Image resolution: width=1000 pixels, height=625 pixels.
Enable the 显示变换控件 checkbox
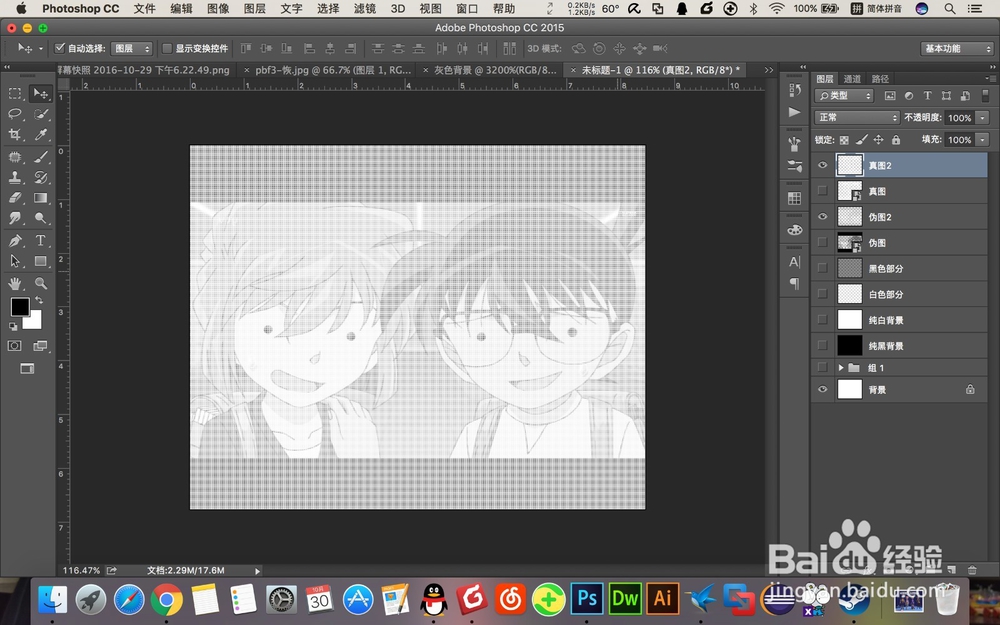pos(167,48)
